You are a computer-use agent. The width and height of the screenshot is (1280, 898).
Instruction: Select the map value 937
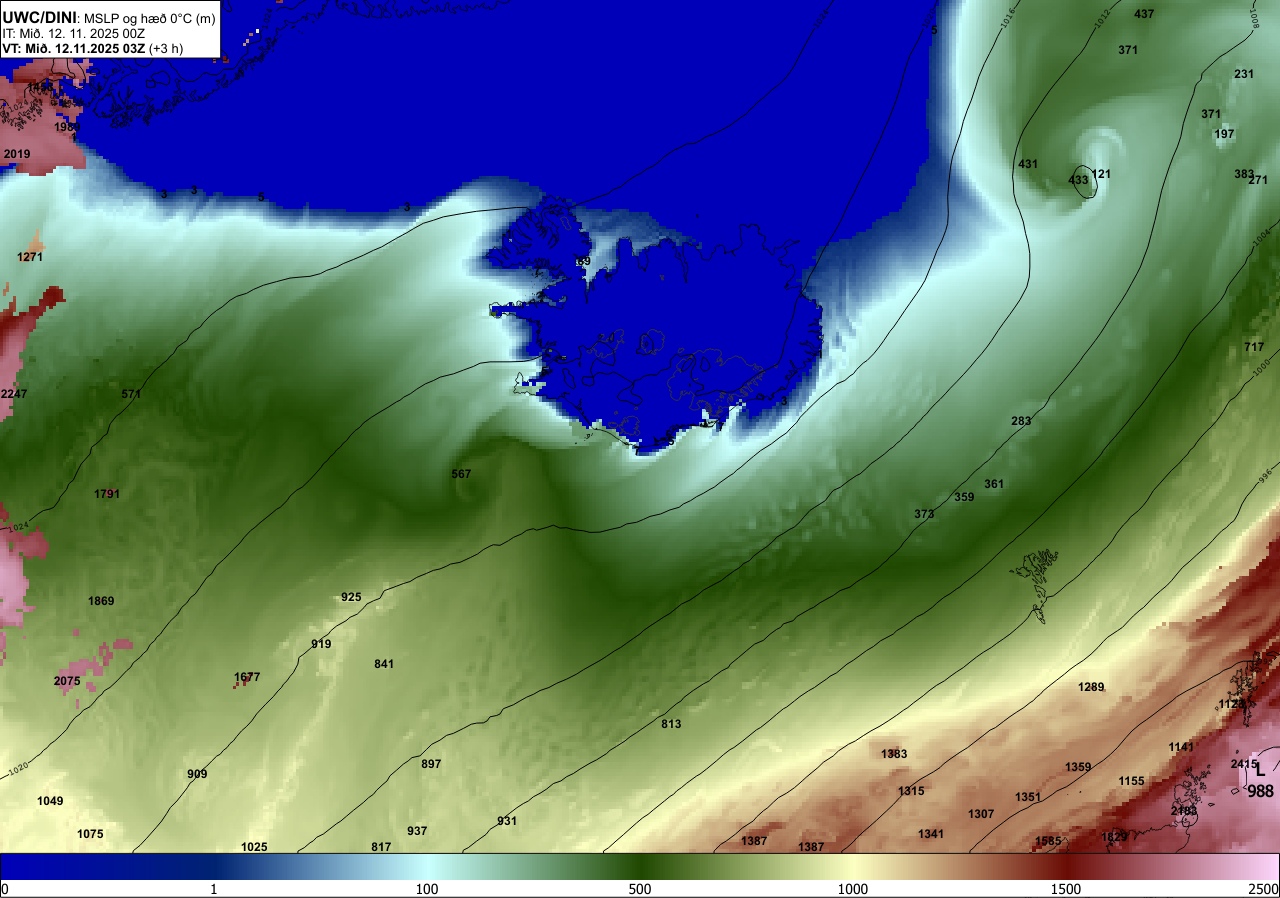tap(417, 831)
